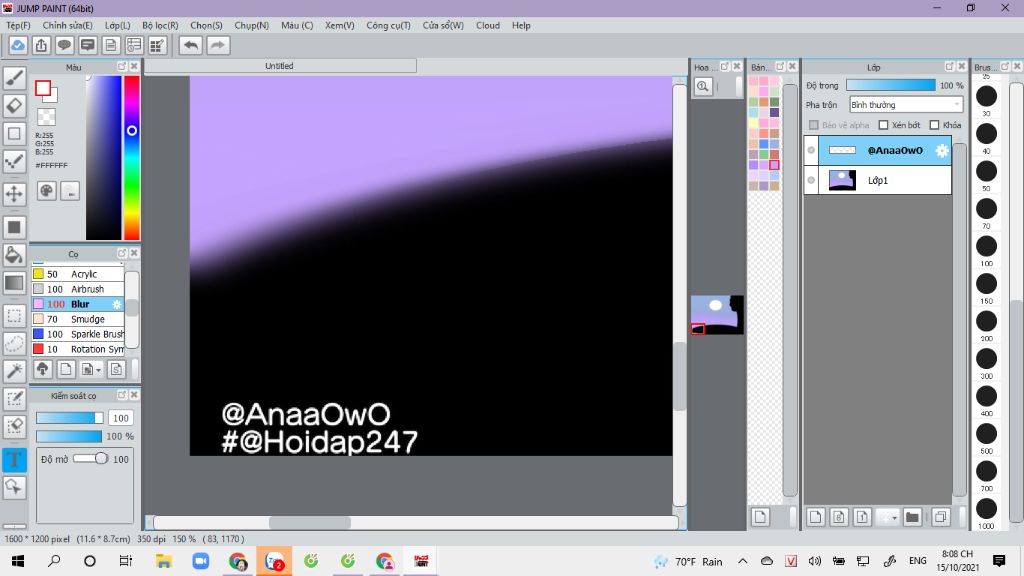Viewport: 1024px width, 576px height.
Task: Open the Bộ lọc(R) menu
Action: pyautogui.click(x=160, y=25)
